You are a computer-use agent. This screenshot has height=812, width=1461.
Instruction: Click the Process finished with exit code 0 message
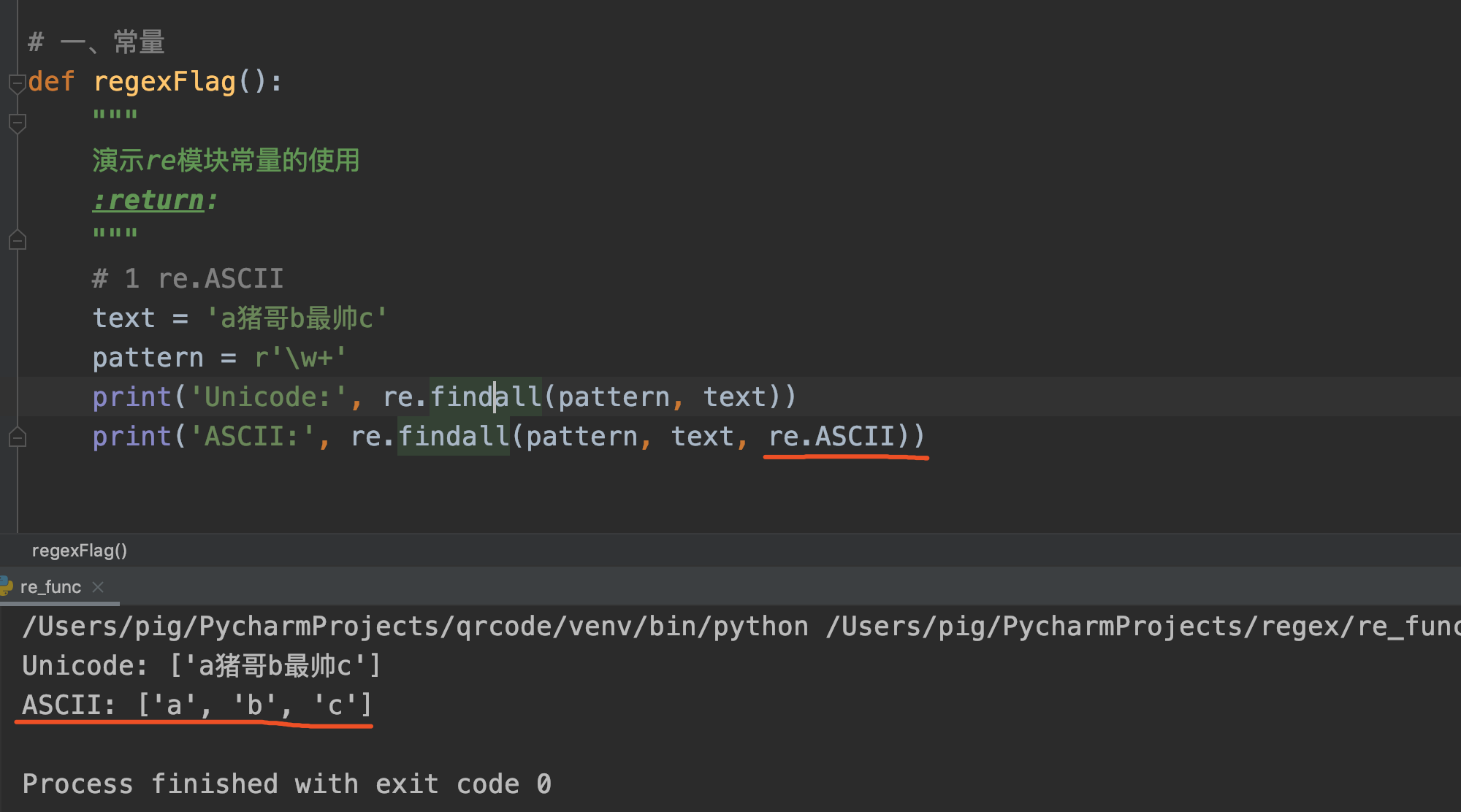285,783
